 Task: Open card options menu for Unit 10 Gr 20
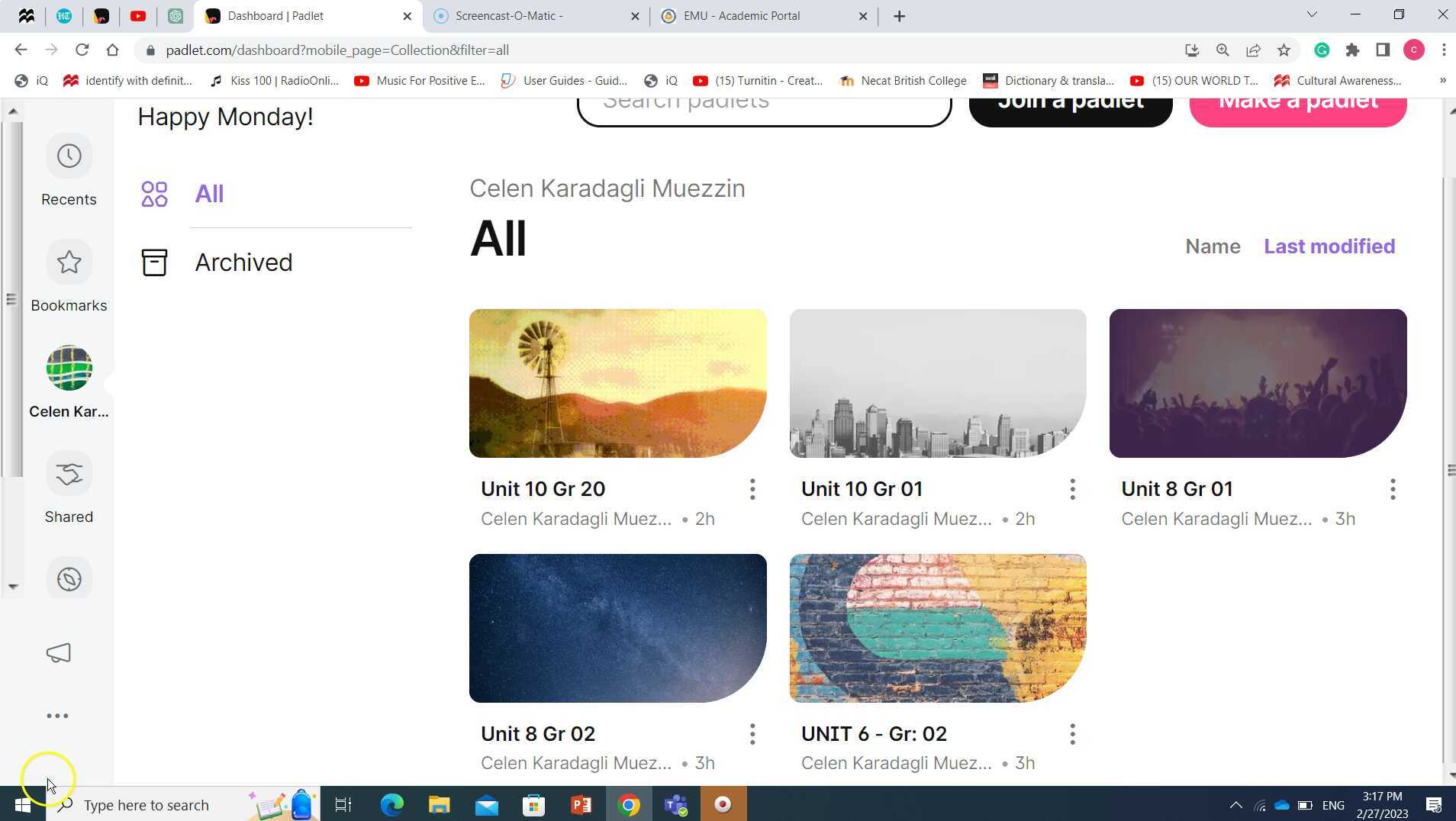(x=752, y=489)
